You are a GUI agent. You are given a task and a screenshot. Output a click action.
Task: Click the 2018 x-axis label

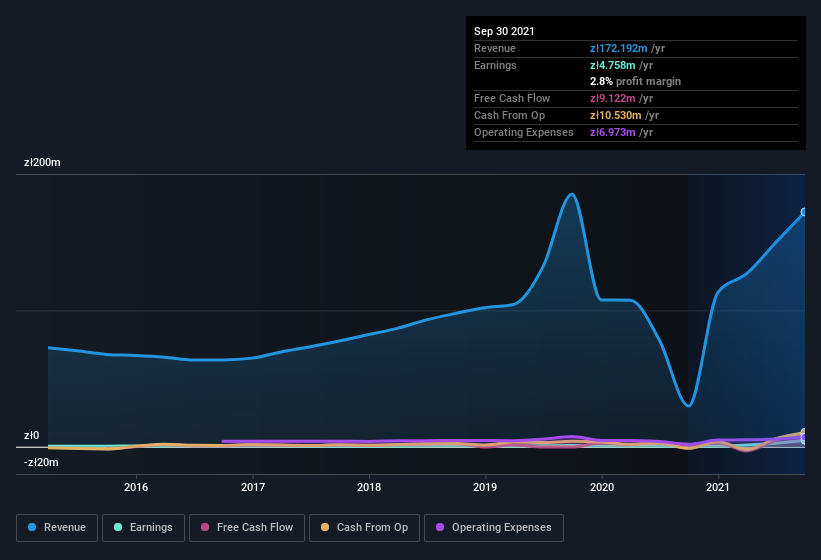(x=369, y=487)
